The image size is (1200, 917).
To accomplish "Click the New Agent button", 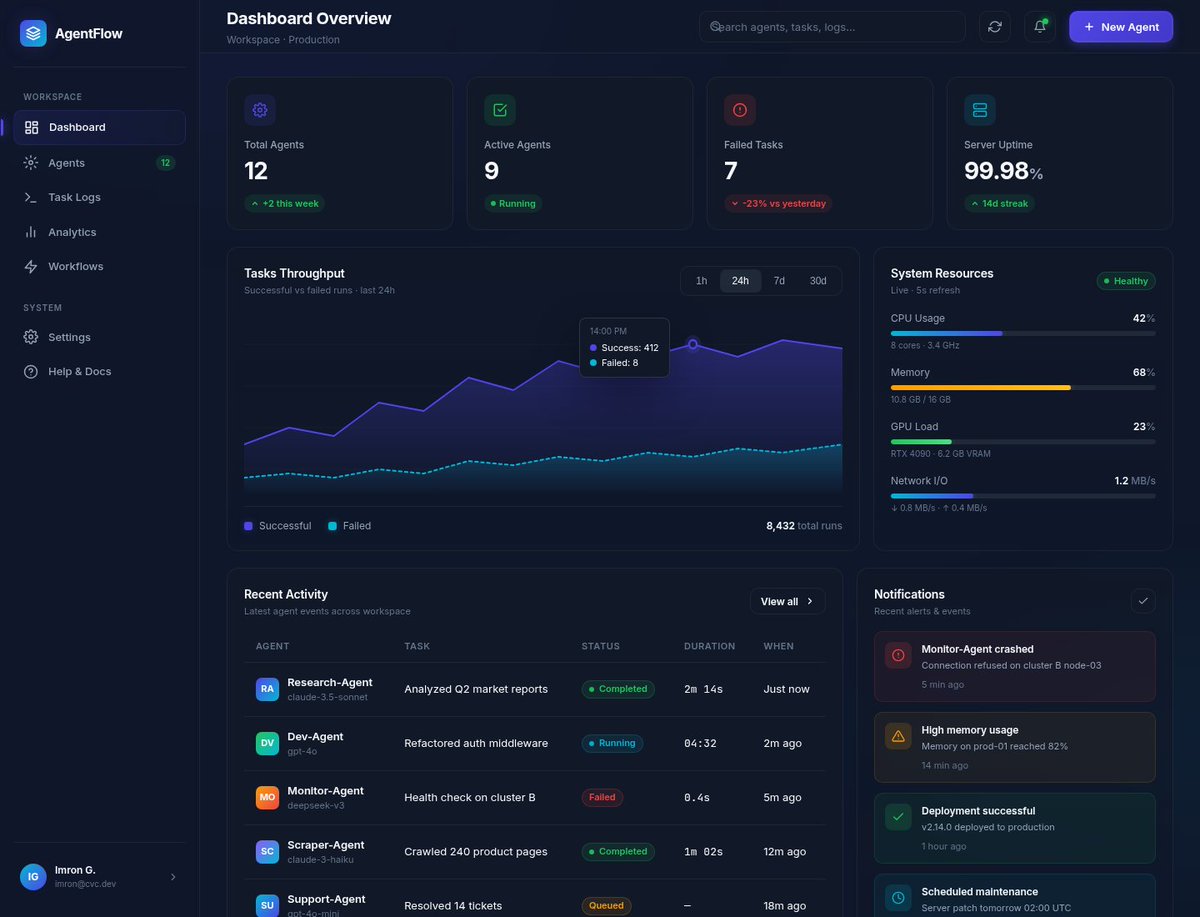I will (1121, 27).
